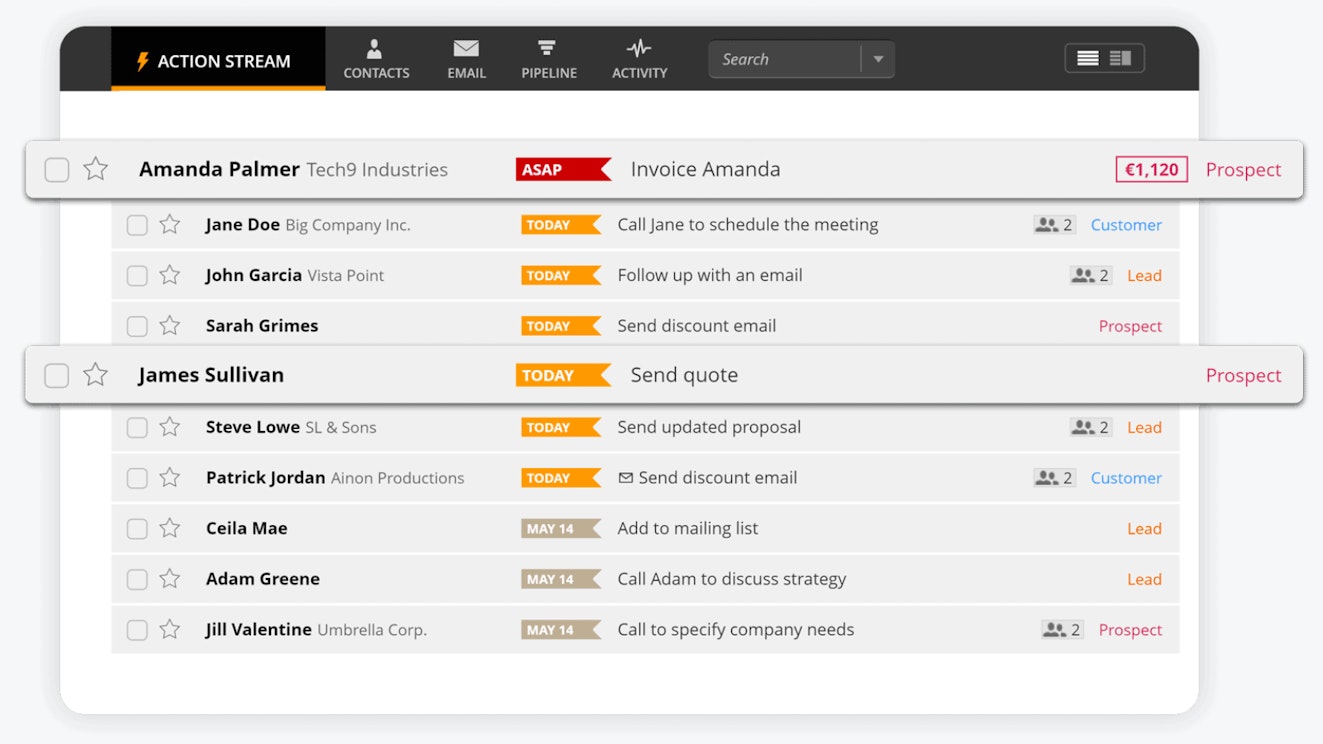
Task: Click the envelope icon in Patrick Jordan's task
Action: (x=626, y=478)
